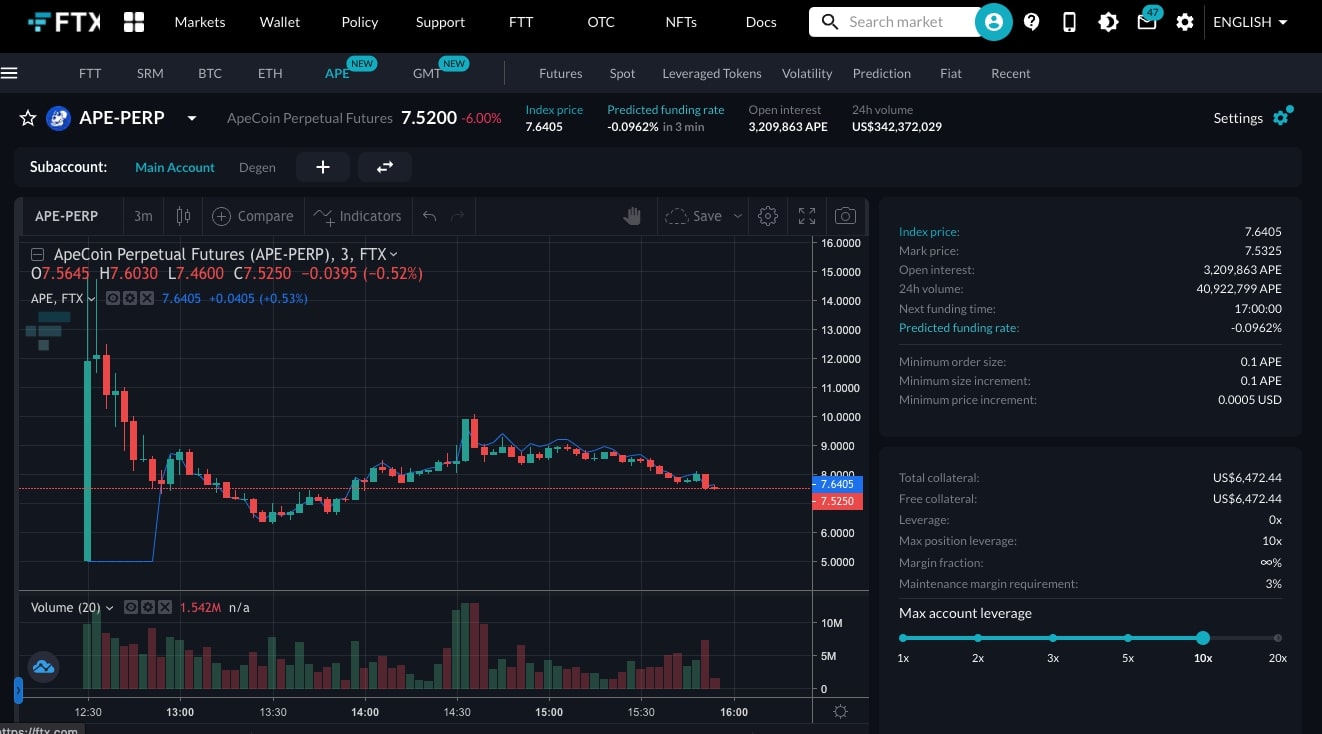Enter fullscreen chart mode

click(807, 216)
